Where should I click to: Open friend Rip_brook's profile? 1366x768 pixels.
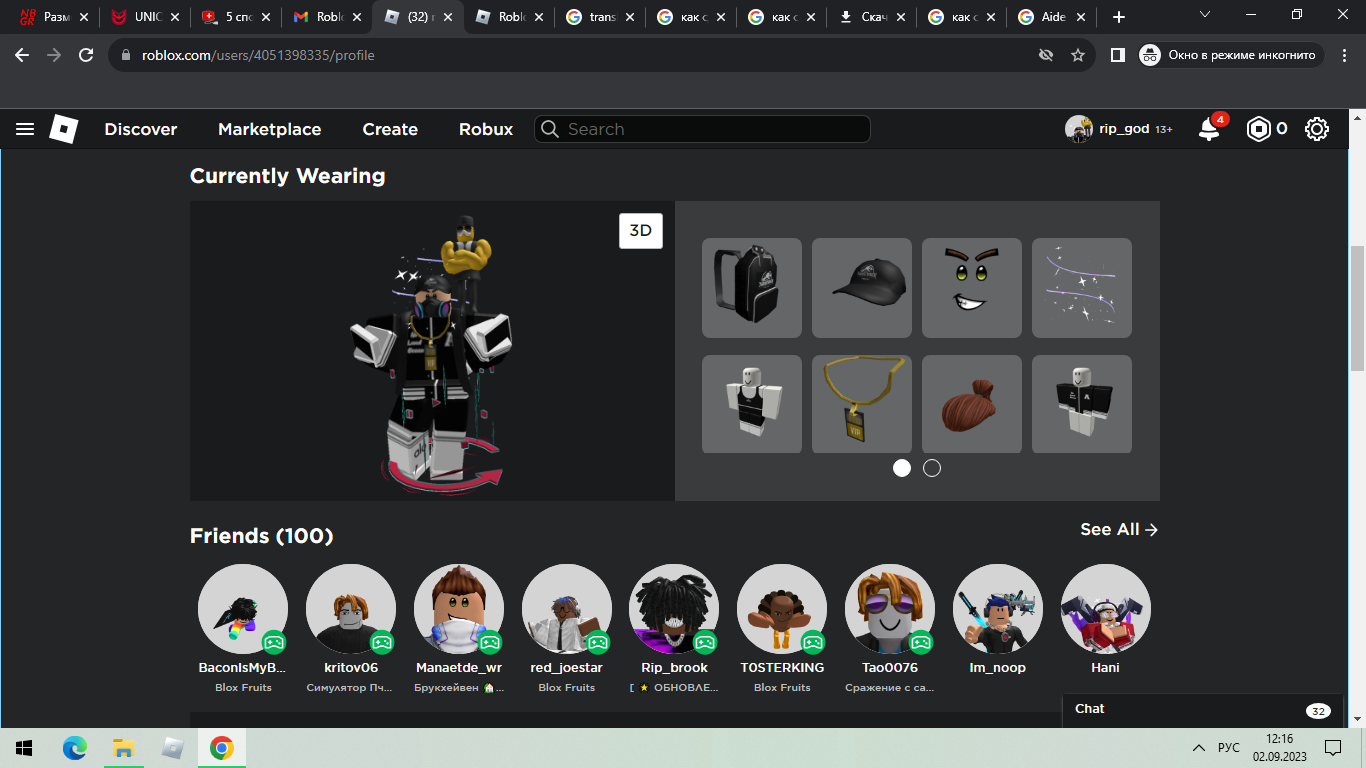pos(674,609)
